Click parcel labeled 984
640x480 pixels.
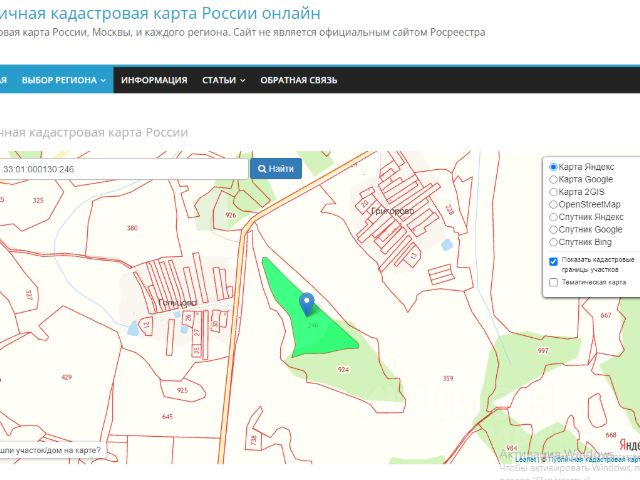pyautogui.click(x=511, y=448)
